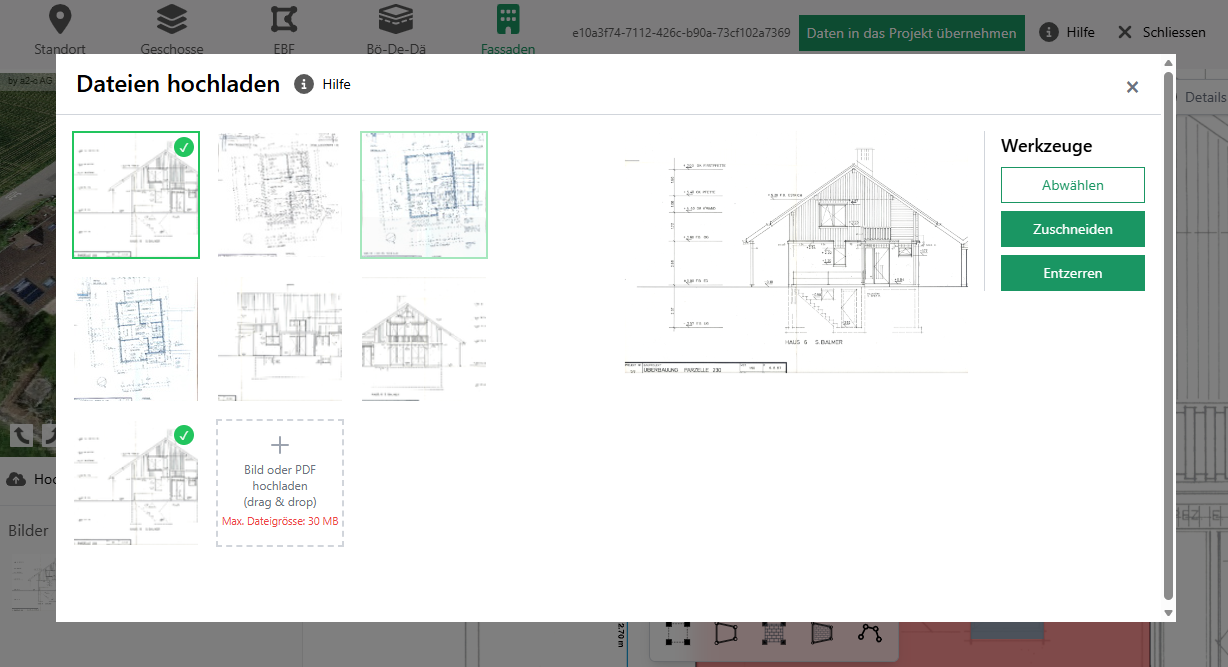Viewport: 1228px width, 667px height.
Task: Click the cloud upload icon behind dialog
Action: coord(16,479)
